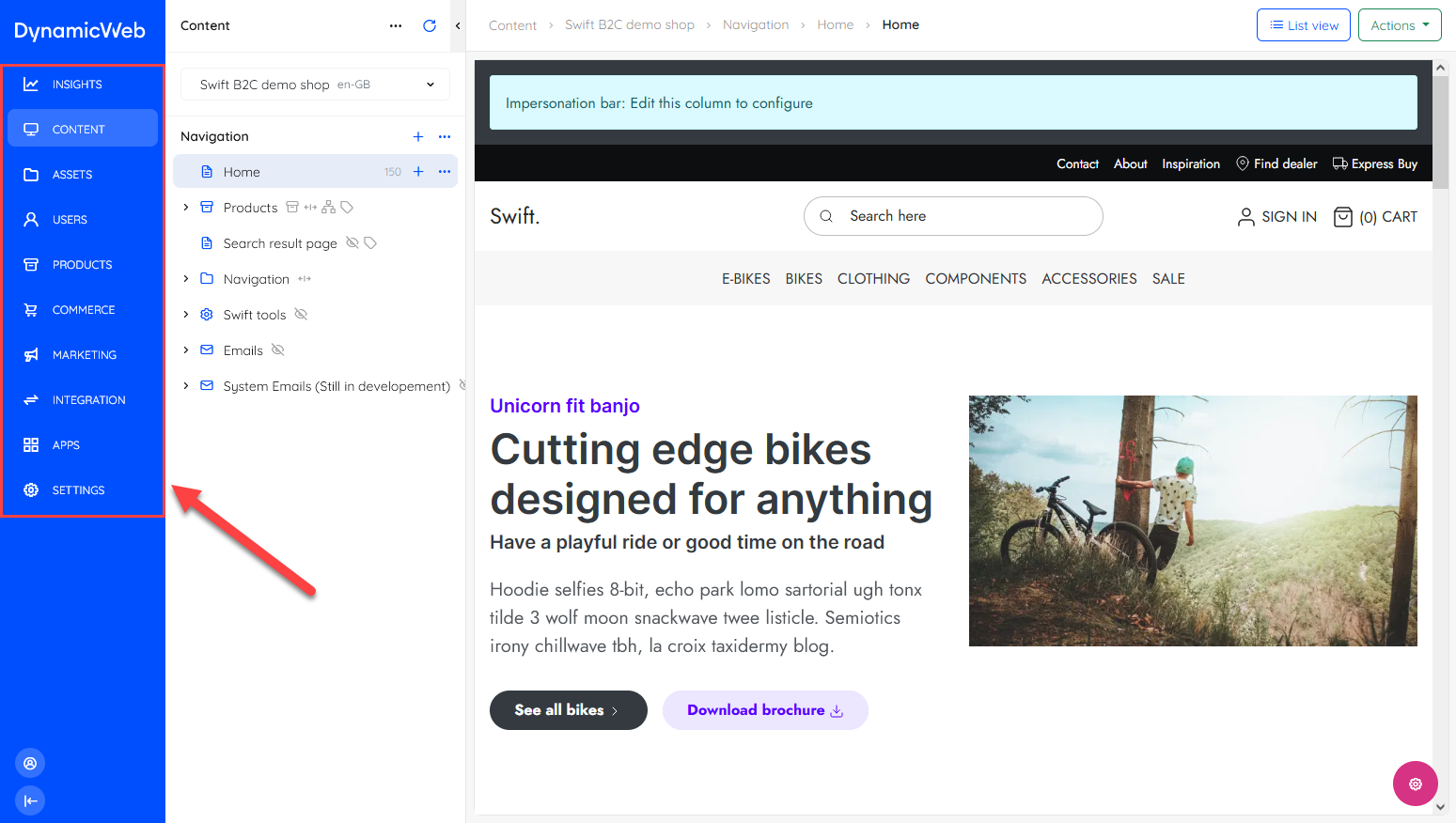Viewport: 1456px width, 823px height.
Task: Select System Emails (Still in developement)
Action: [337, 386]
